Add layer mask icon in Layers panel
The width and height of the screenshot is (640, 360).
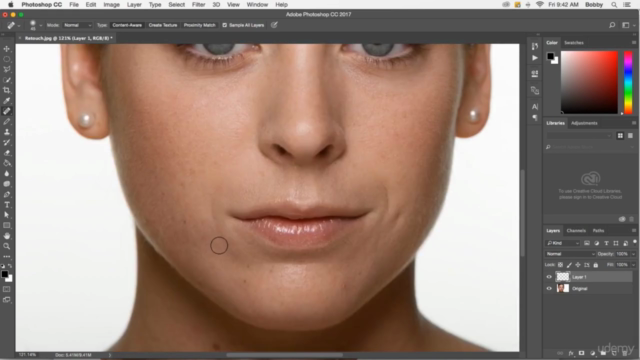582,353
